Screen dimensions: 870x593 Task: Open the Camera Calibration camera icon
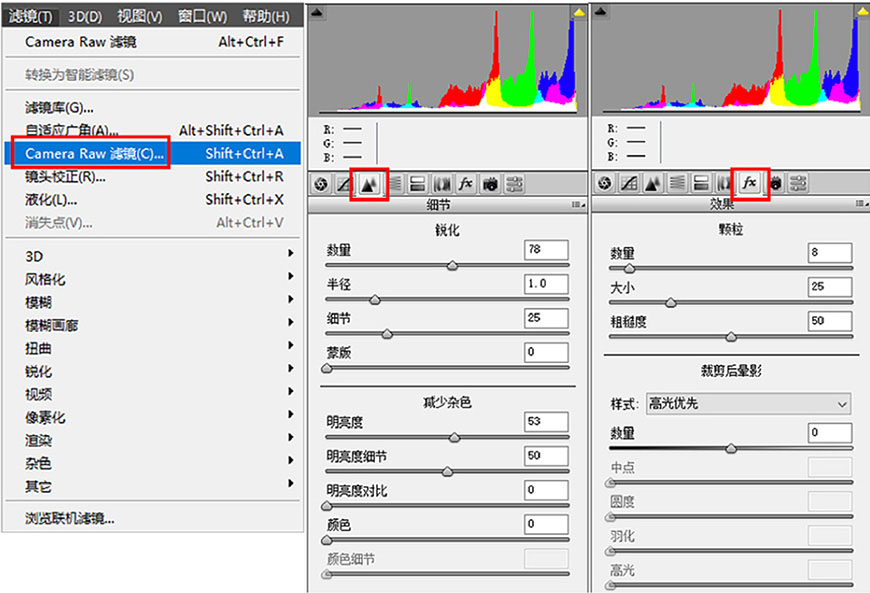point(489,184)
